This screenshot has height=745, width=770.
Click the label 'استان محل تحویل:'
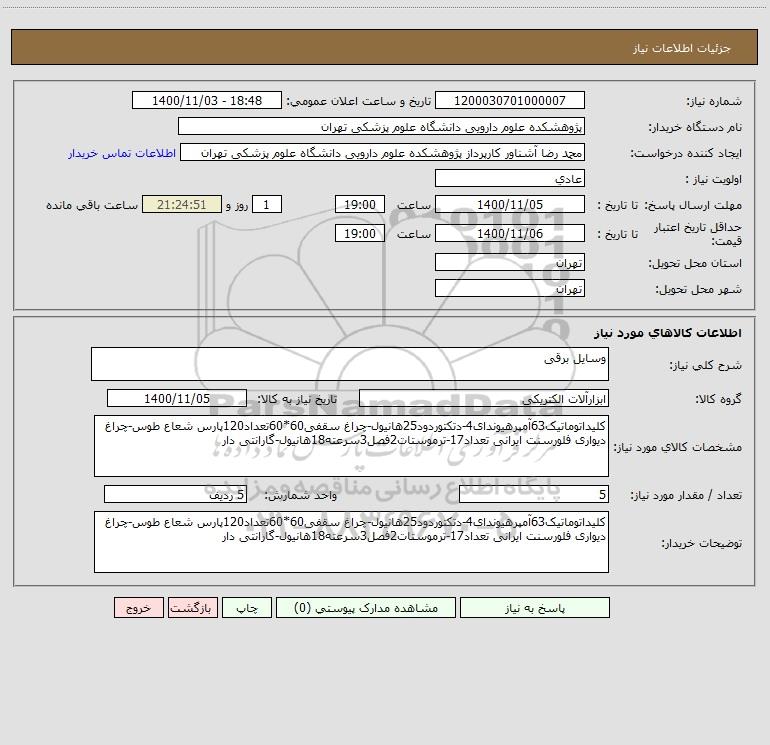pos(695,264)
